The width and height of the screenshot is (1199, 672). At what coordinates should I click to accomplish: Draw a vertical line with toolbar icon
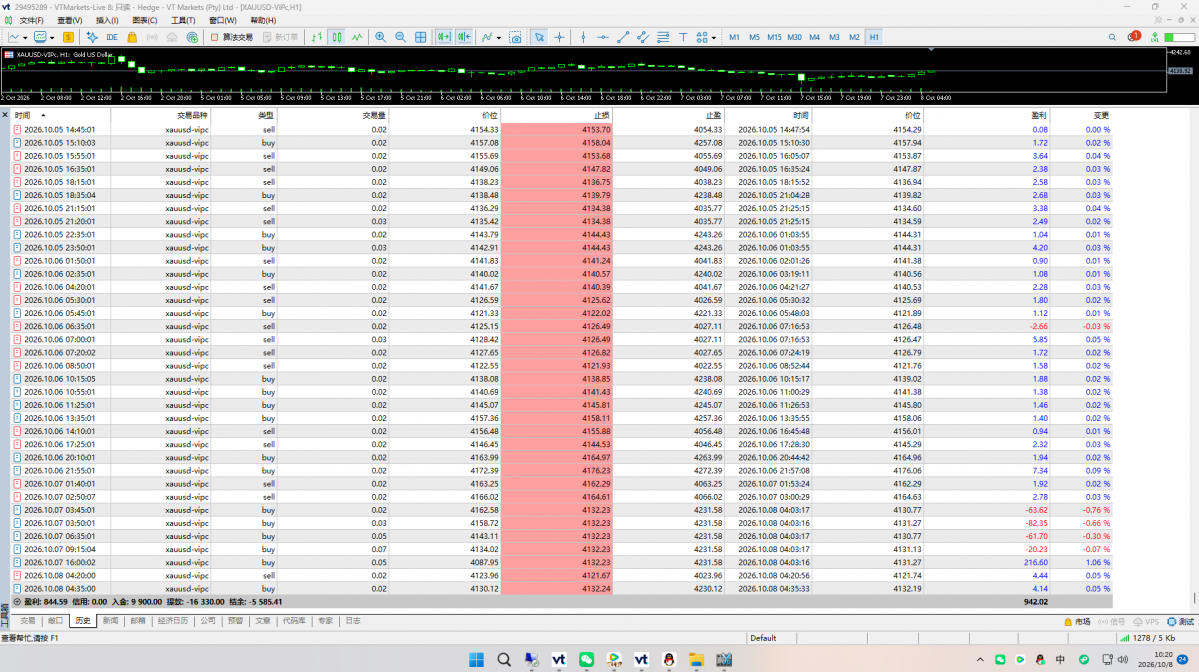pos(583,37)
